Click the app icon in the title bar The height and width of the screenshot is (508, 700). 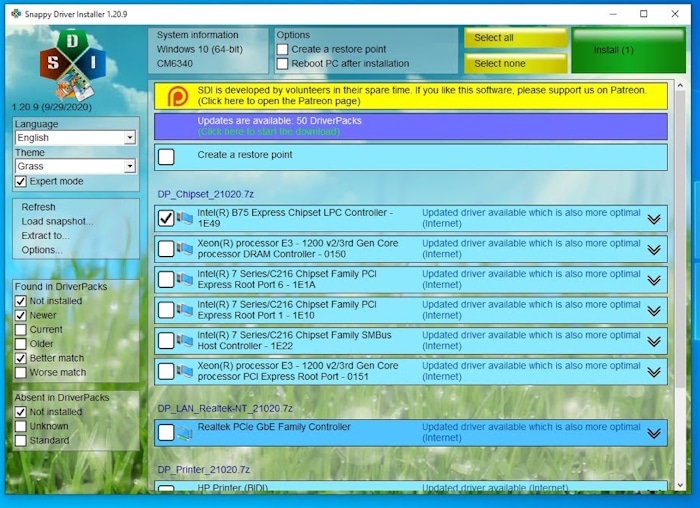point(15,13)
